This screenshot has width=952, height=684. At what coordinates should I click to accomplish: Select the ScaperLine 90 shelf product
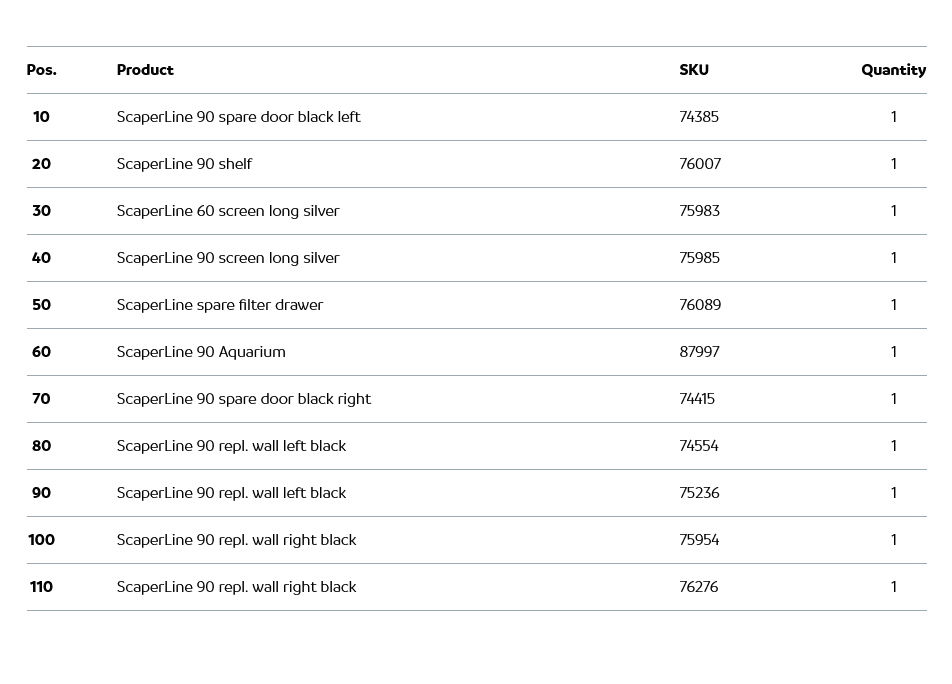coord(184,164)
